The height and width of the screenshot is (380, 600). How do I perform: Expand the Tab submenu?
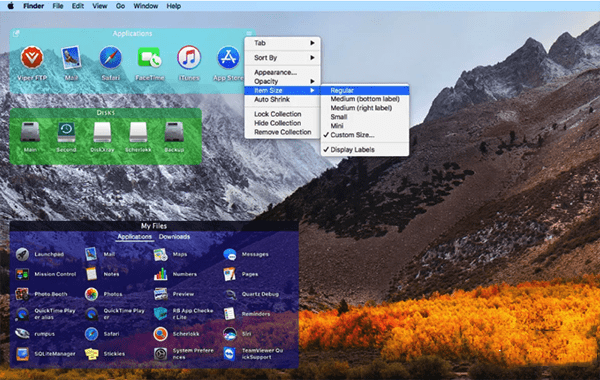282,43
